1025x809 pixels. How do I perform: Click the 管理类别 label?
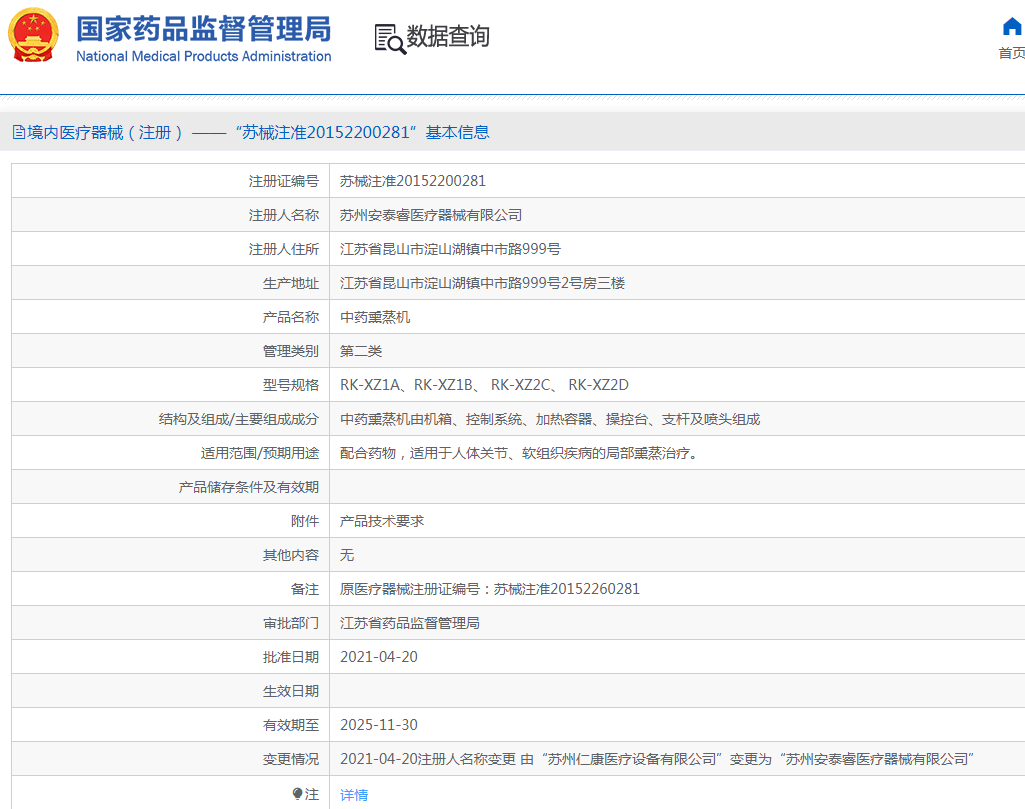(x=291, y=351)
